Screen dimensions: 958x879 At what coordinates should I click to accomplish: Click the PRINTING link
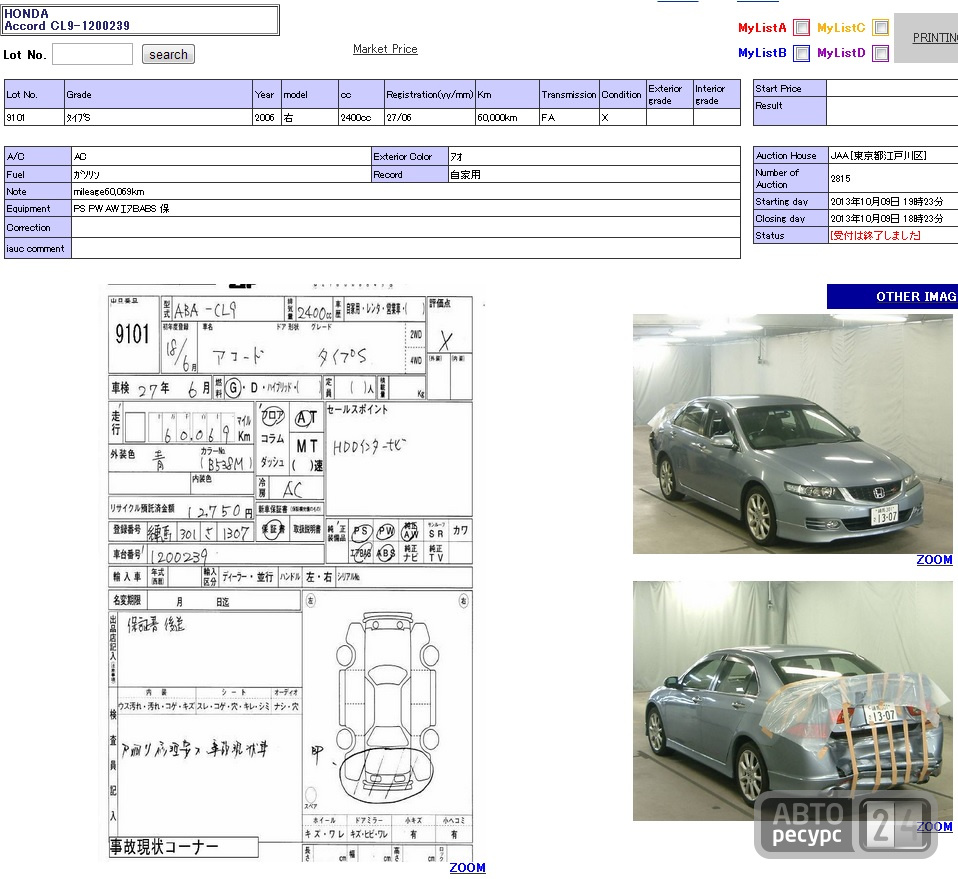[x=935, y=38]
